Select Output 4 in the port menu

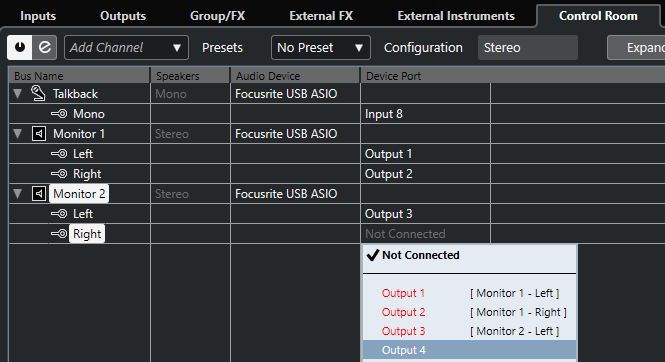tap(469, 350)
